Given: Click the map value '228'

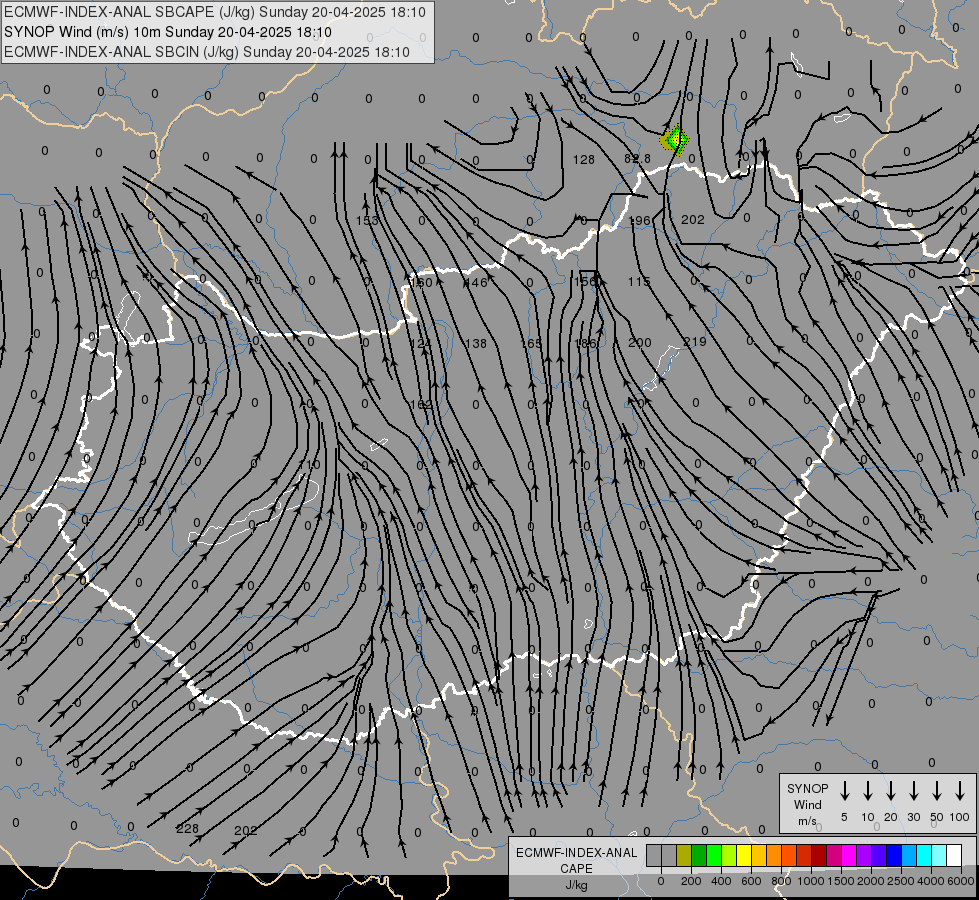Looking at the screenshot, I should tap(187, 828).
